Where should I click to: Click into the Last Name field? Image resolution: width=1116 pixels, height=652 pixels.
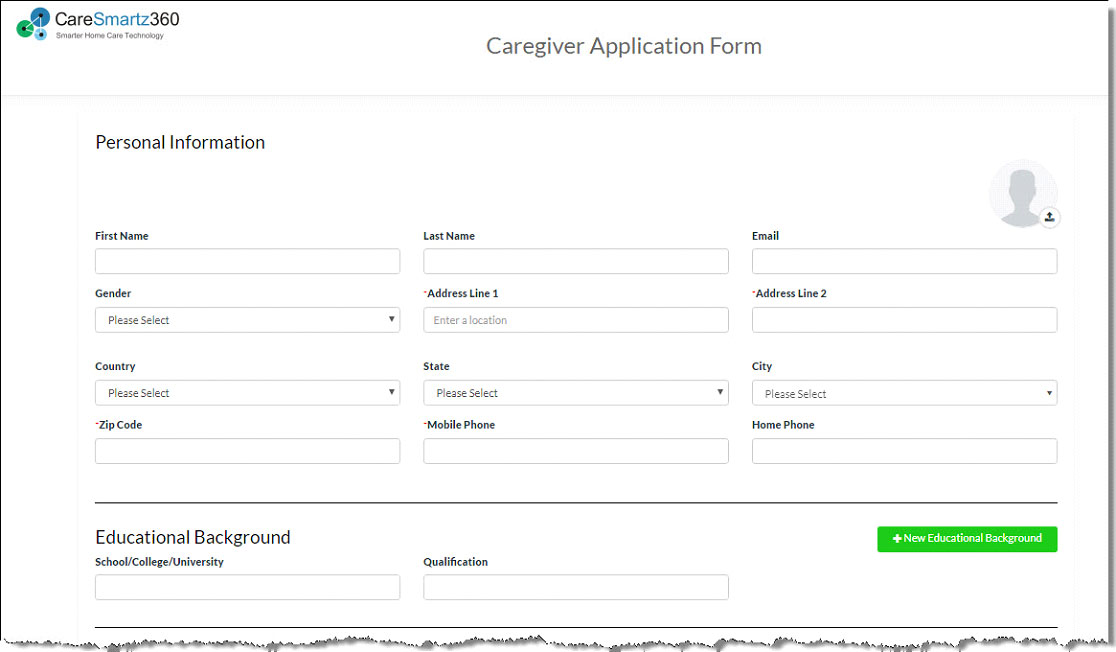click(x=575, y=262)
